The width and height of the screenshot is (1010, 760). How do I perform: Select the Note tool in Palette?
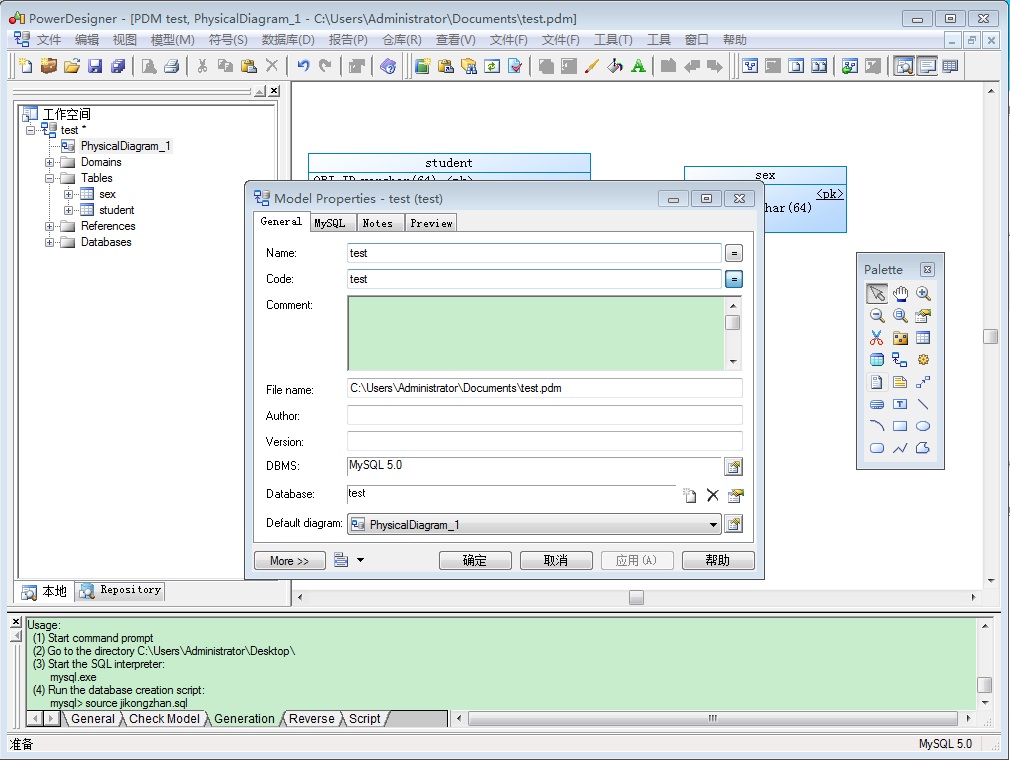[900, 382]
